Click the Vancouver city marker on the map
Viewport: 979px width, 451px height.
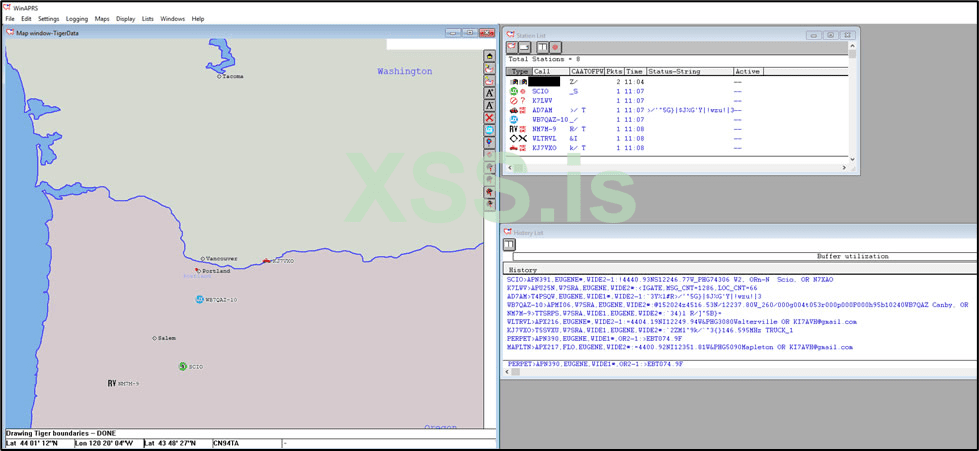tap(202, 259)
